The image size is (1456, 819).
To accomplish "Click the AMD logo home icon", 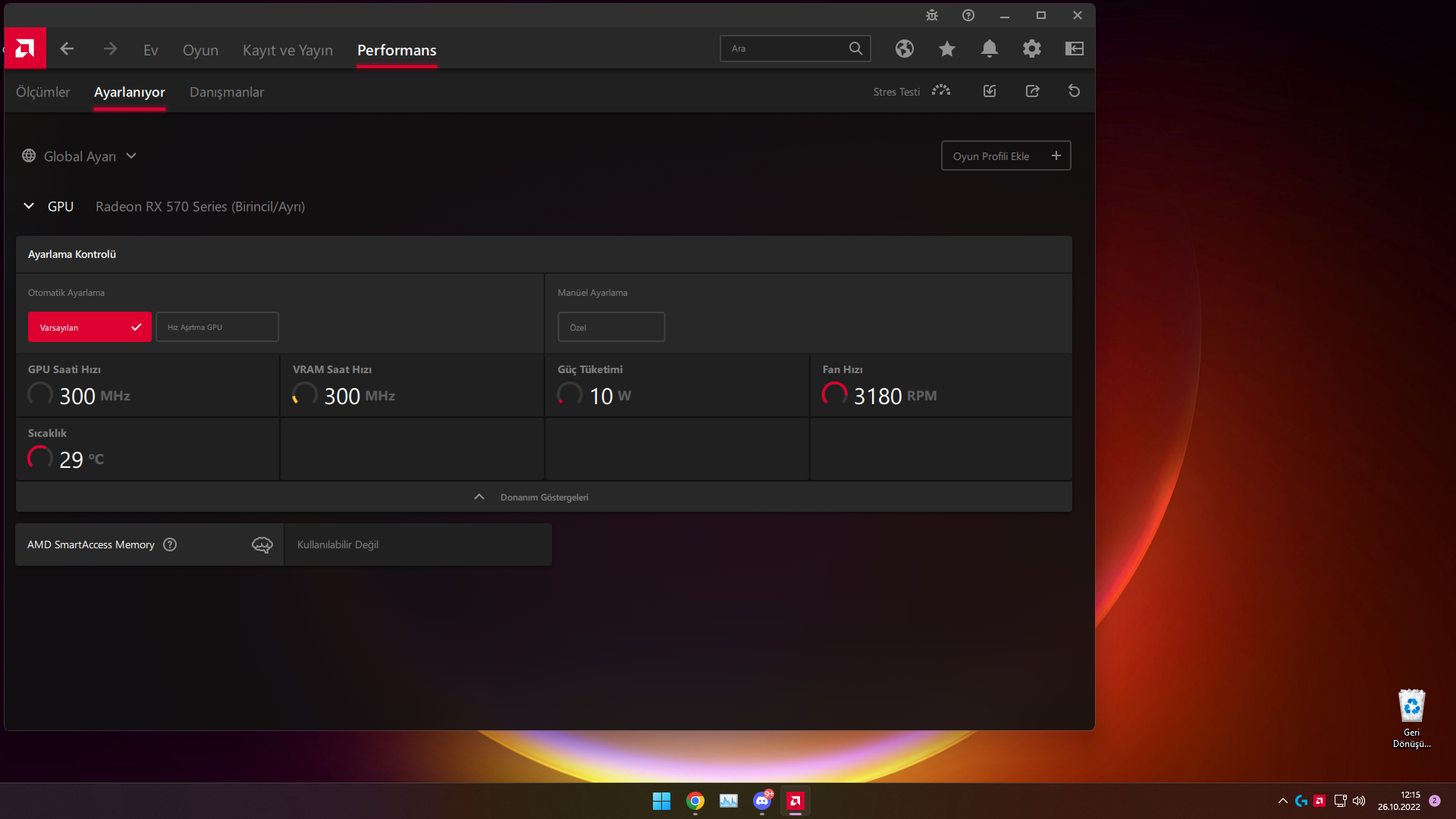I will pyautogui.click(x=25, y=49).
